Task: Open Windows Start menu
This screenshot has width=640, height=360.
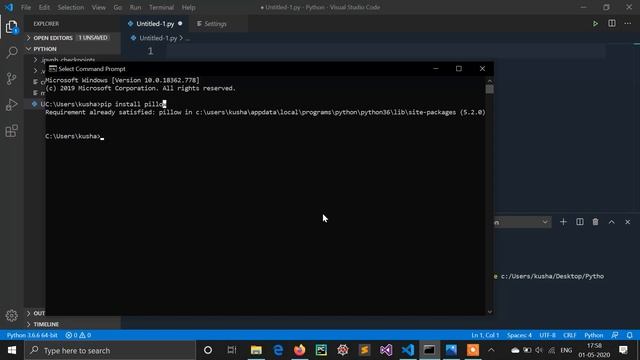Action: pos(12,350)
